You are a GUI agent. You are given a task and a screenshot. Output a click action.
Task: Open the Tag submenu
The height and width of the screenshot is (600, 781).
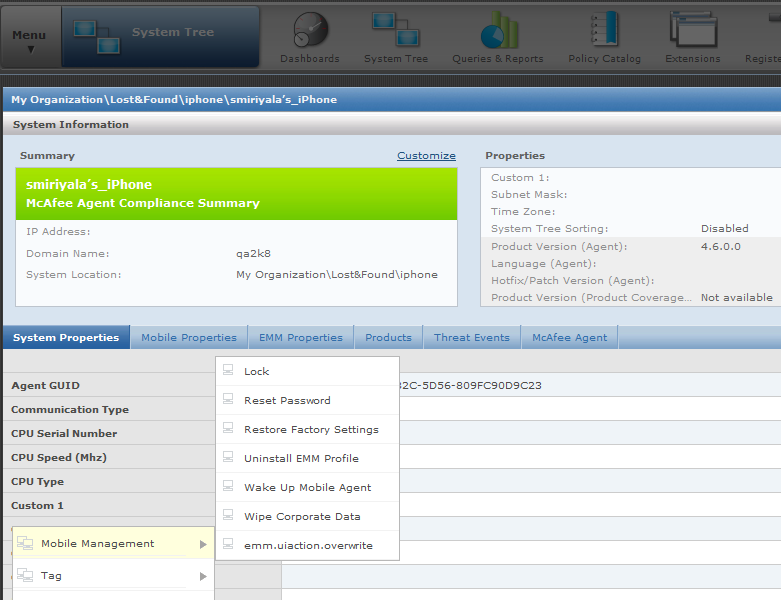point(113,576)
